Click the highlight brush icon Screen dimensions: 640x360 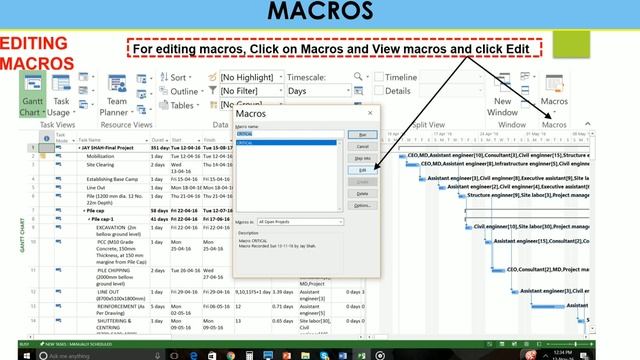click(212, 77)
